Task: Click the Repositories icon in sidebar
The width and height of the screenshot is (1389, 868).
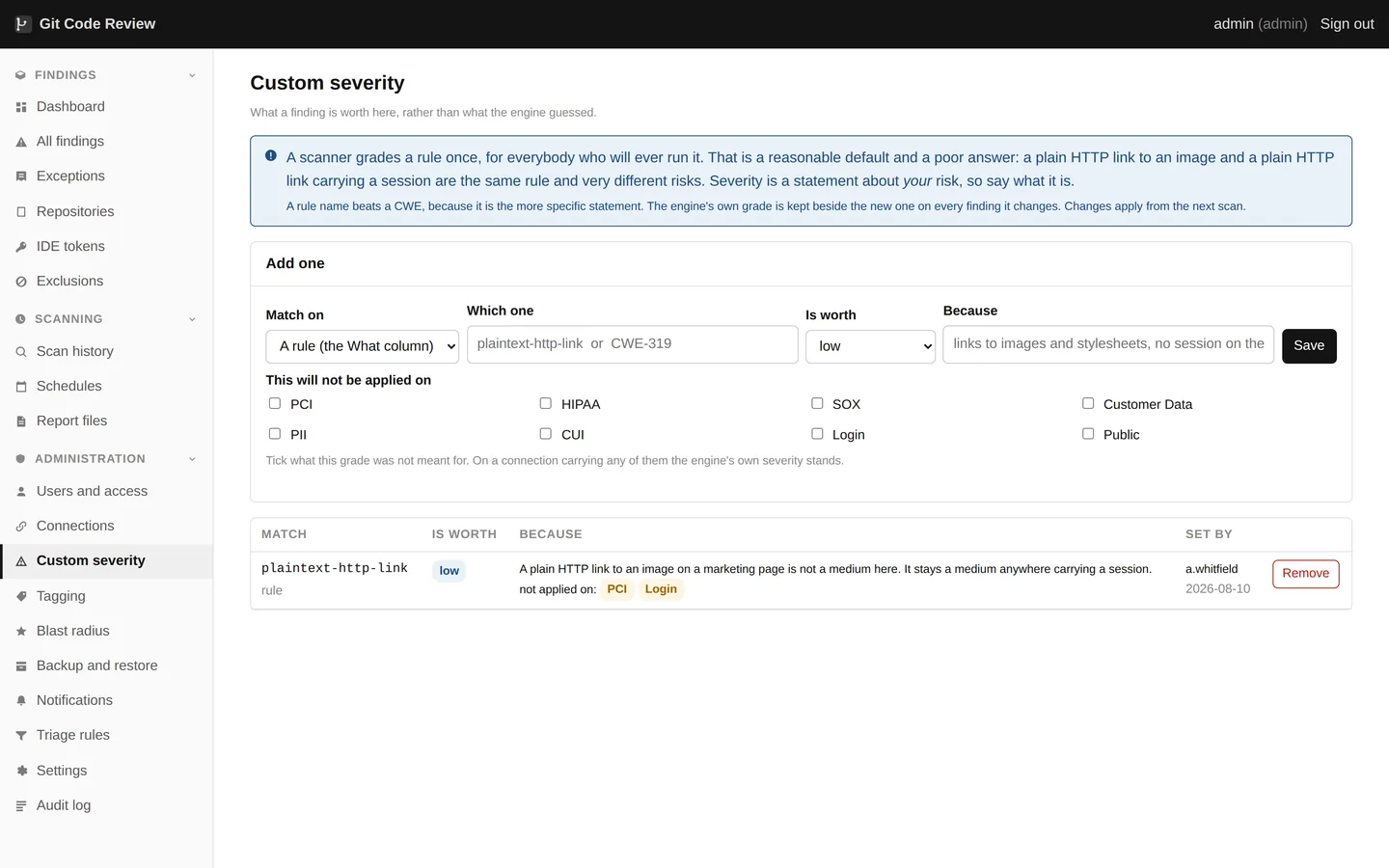Action: click(21, 212)
